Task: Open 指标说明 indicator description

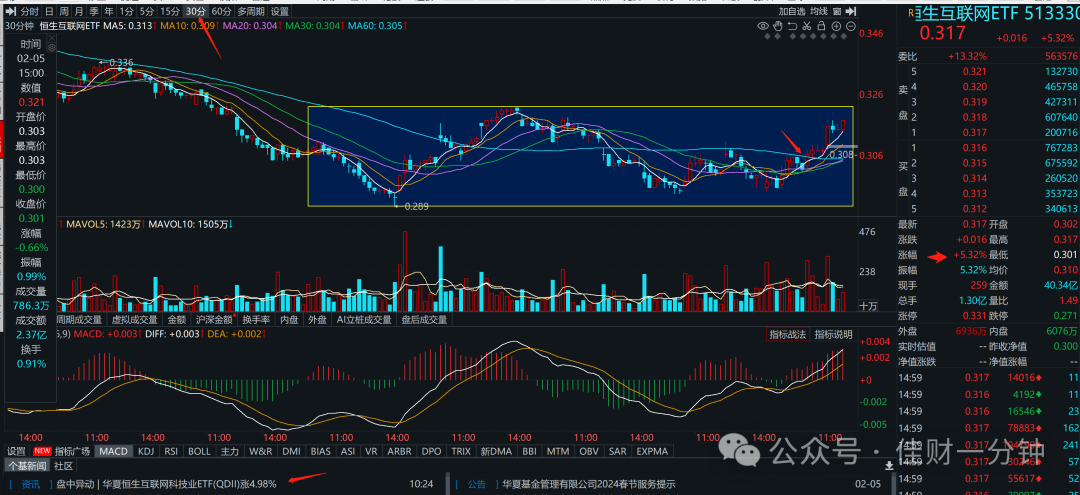Action: coord(833,335)
